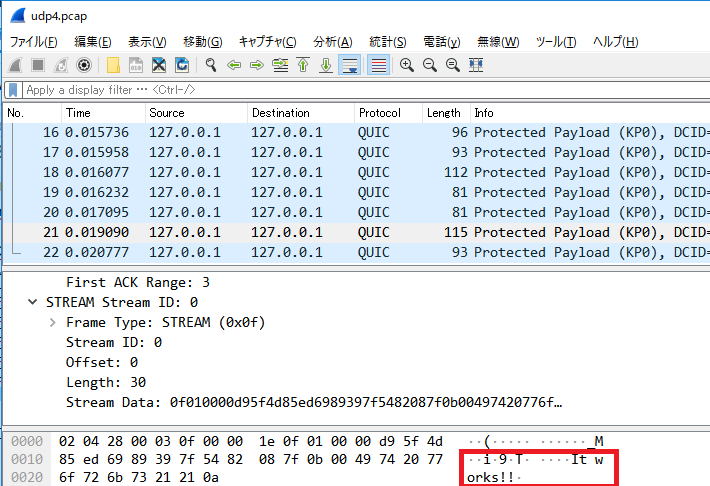
Task: Save the capture file icon
Action: tap(136, 65)
